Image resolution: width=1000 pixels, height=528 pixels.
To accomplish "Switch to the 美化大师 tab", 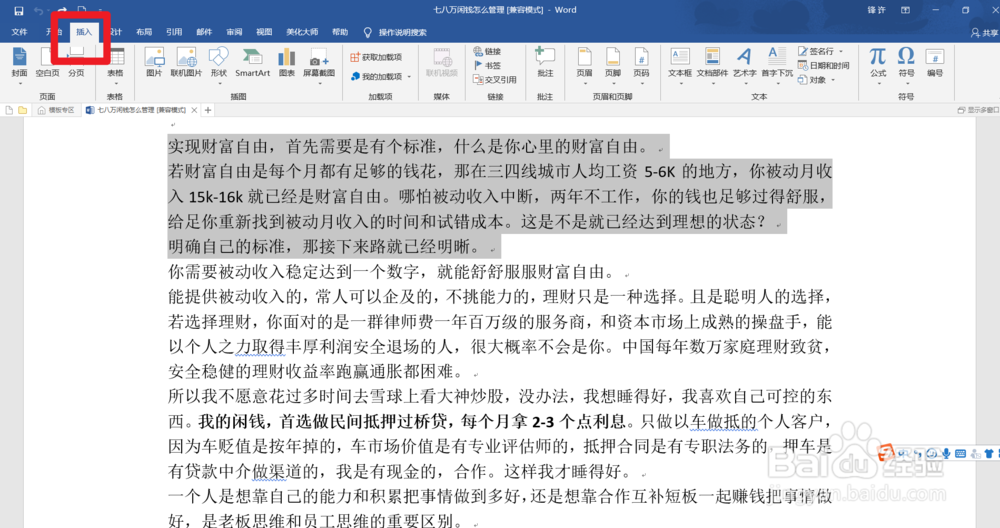I will pyautogui.click(x=302, y=33).
